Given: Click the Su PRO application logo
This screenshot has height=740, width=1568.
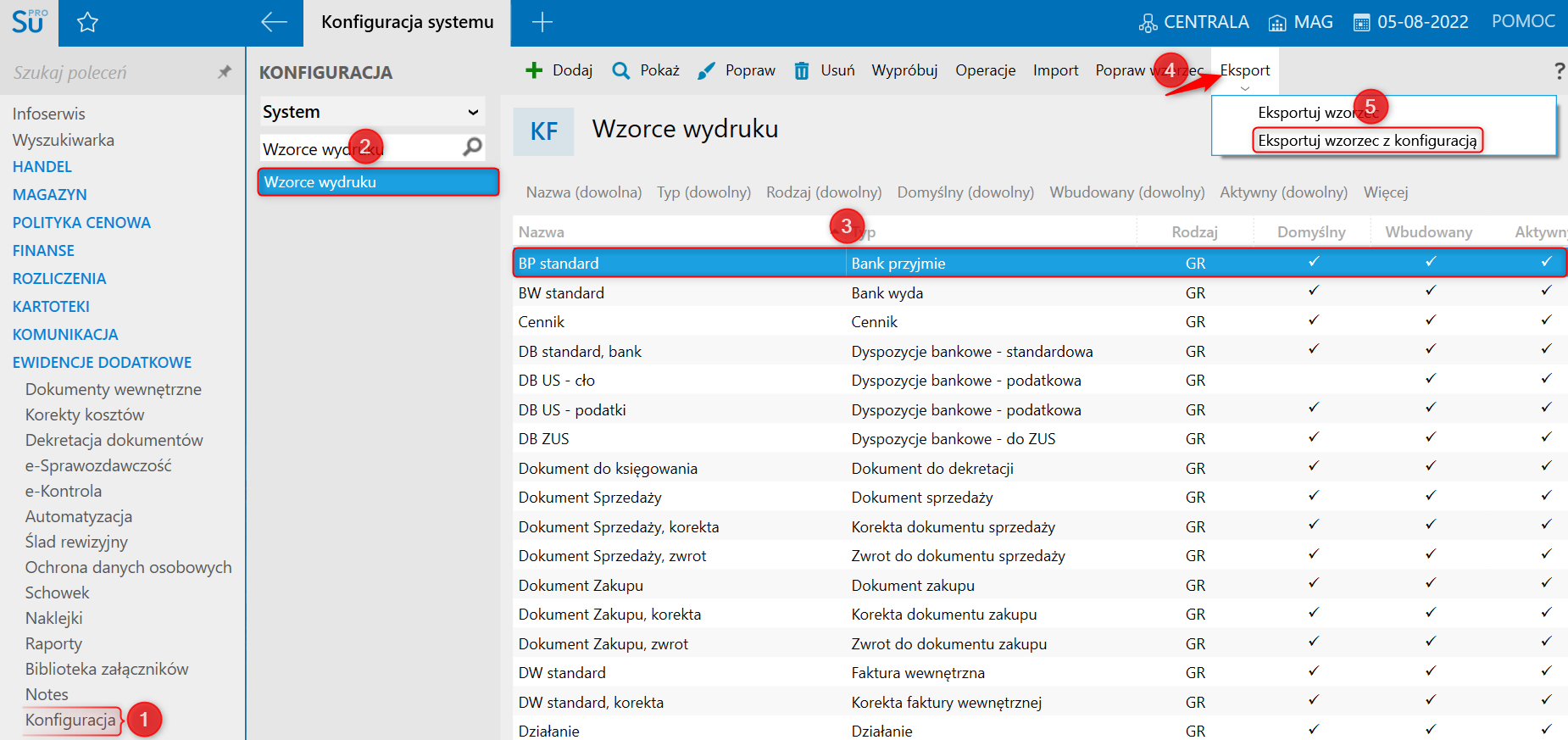Looking at the screenshot, I should [29, 22].
